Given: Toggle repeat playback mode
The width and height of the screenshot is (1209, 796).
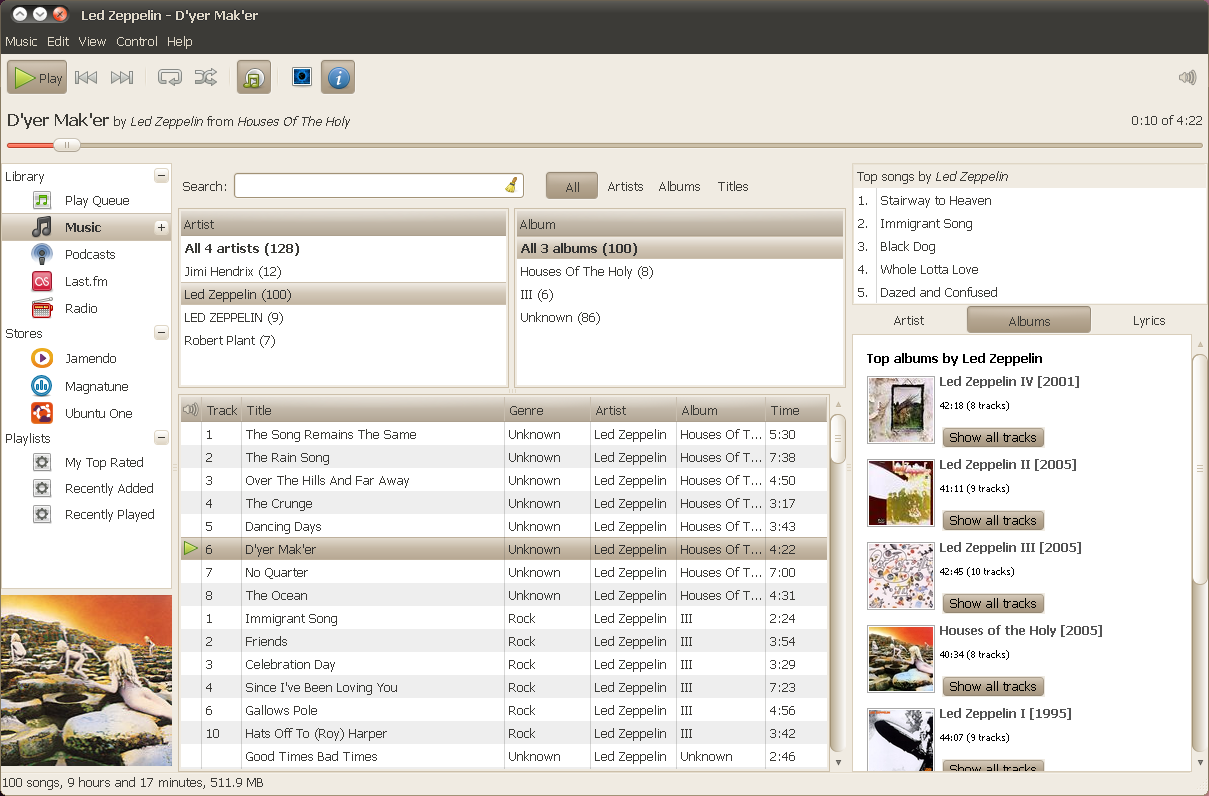Looking at the screenshot, I should [x=170, y=77].
